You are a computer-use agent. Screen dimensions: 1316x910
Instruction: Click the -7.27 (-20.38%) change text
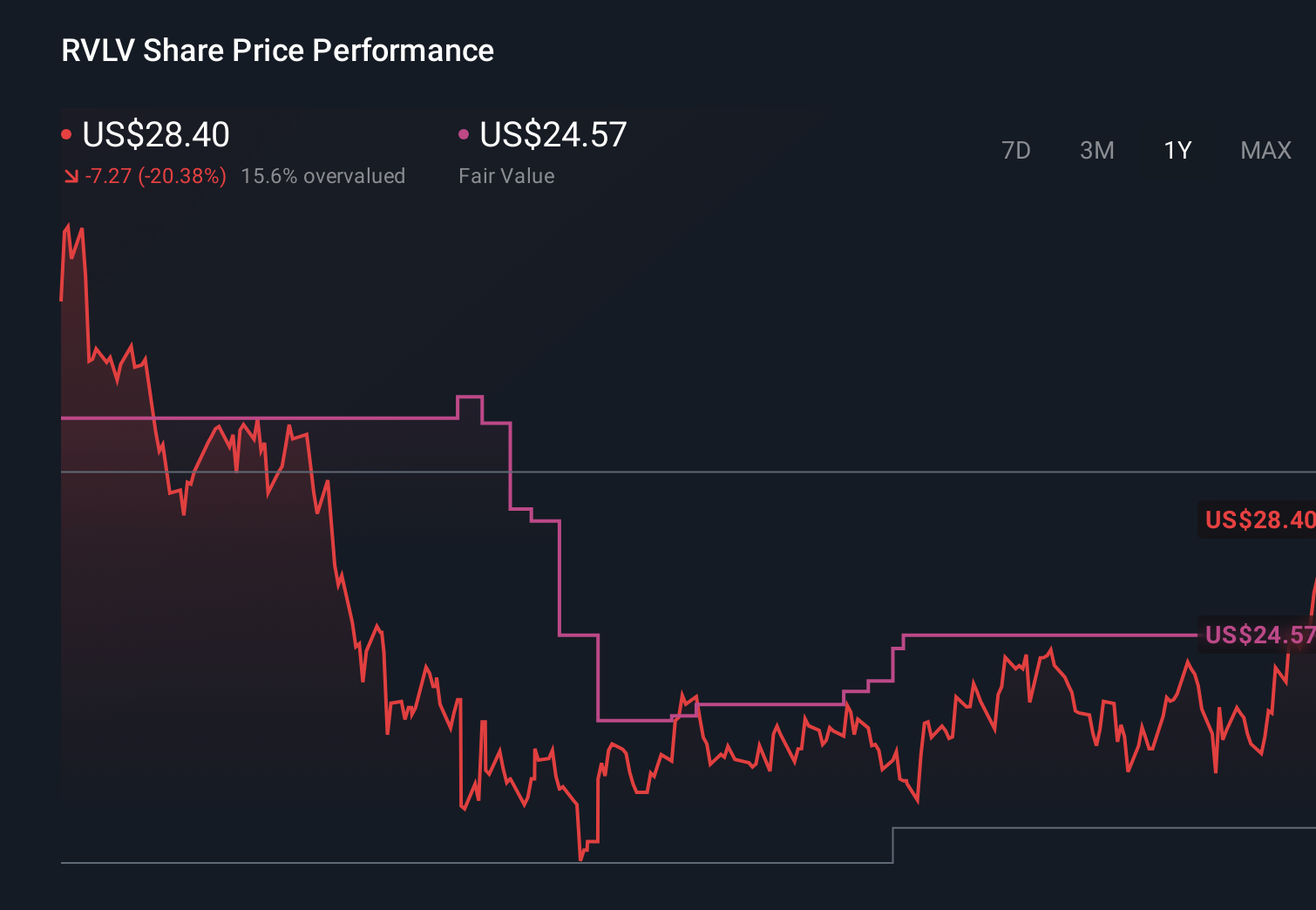[155, 175]
